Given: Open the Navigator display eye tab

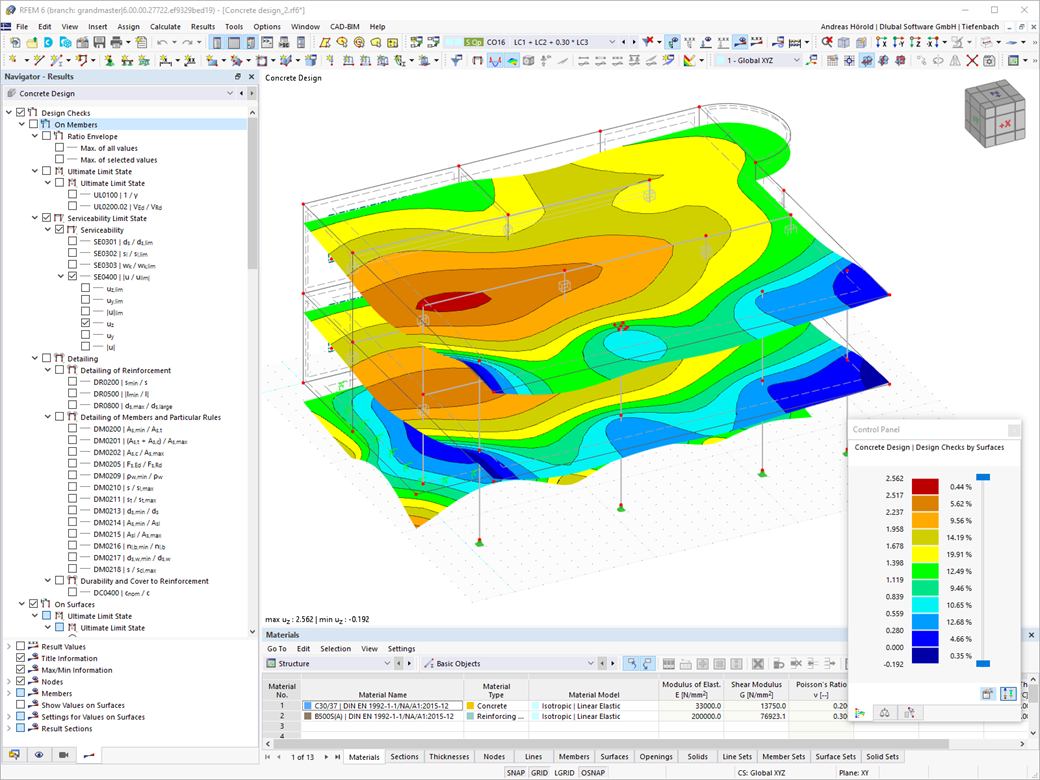Looking at the screenshot, I should [x=39, y=755].
